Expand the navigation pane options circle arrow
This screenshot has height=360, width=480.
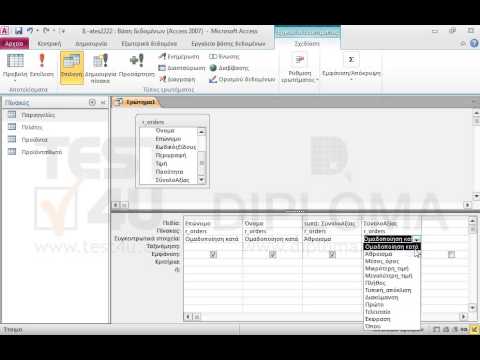point(92,102)
